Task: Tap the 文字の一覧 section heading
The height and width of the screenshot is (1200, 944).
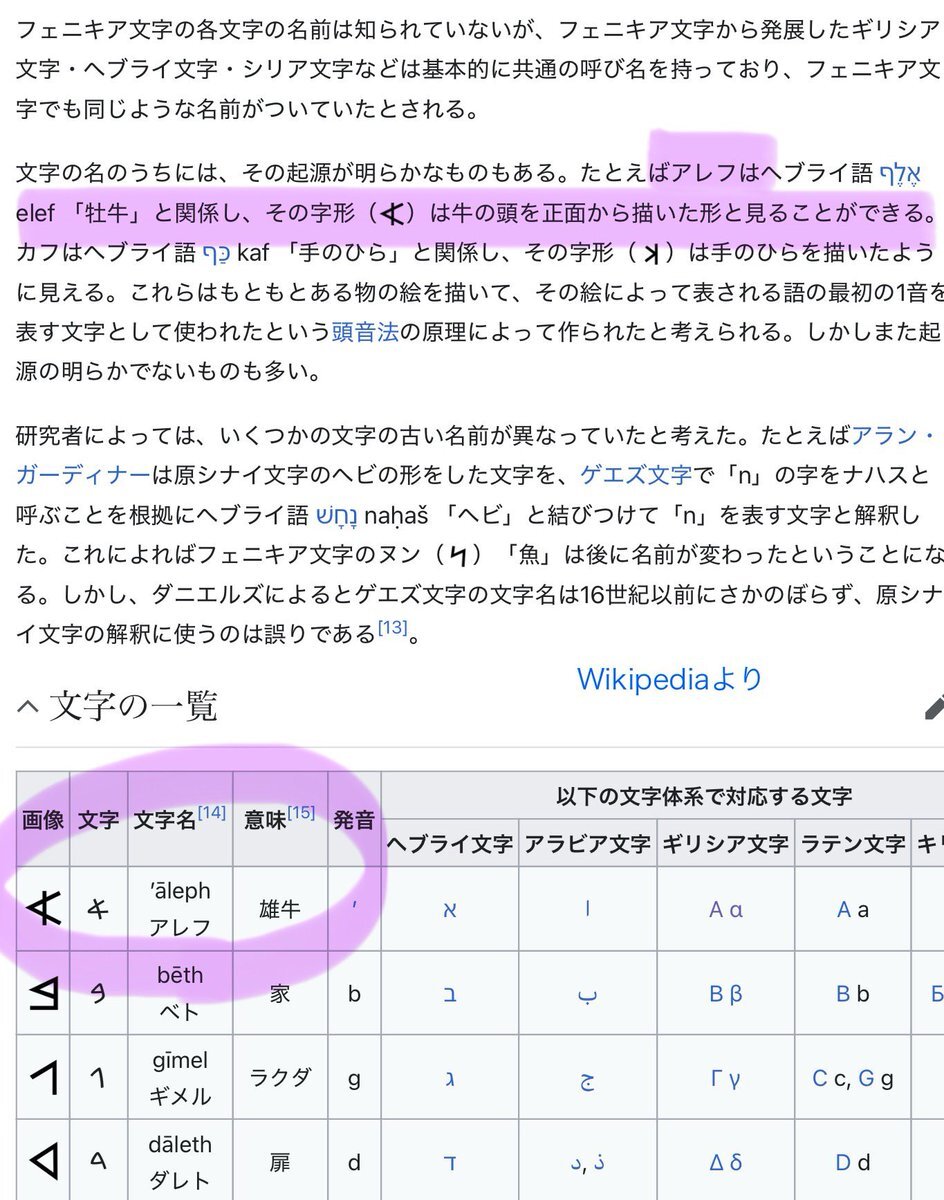Action: pyautogui.click(x=133, y=708)
